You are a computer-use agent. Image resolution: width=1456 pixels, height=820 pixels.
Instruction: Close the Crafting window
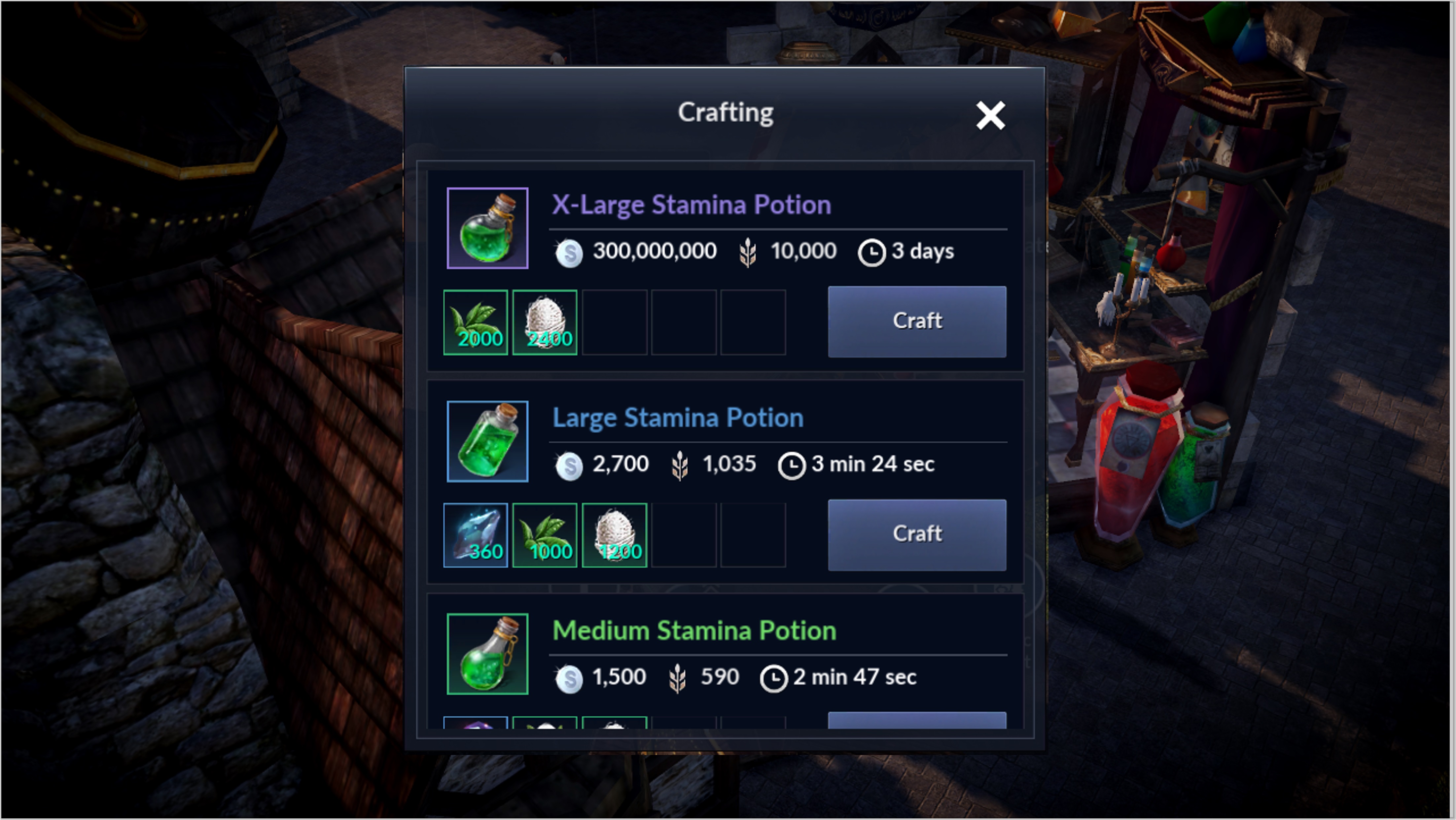pyautogui.click(x=990, y=115)
